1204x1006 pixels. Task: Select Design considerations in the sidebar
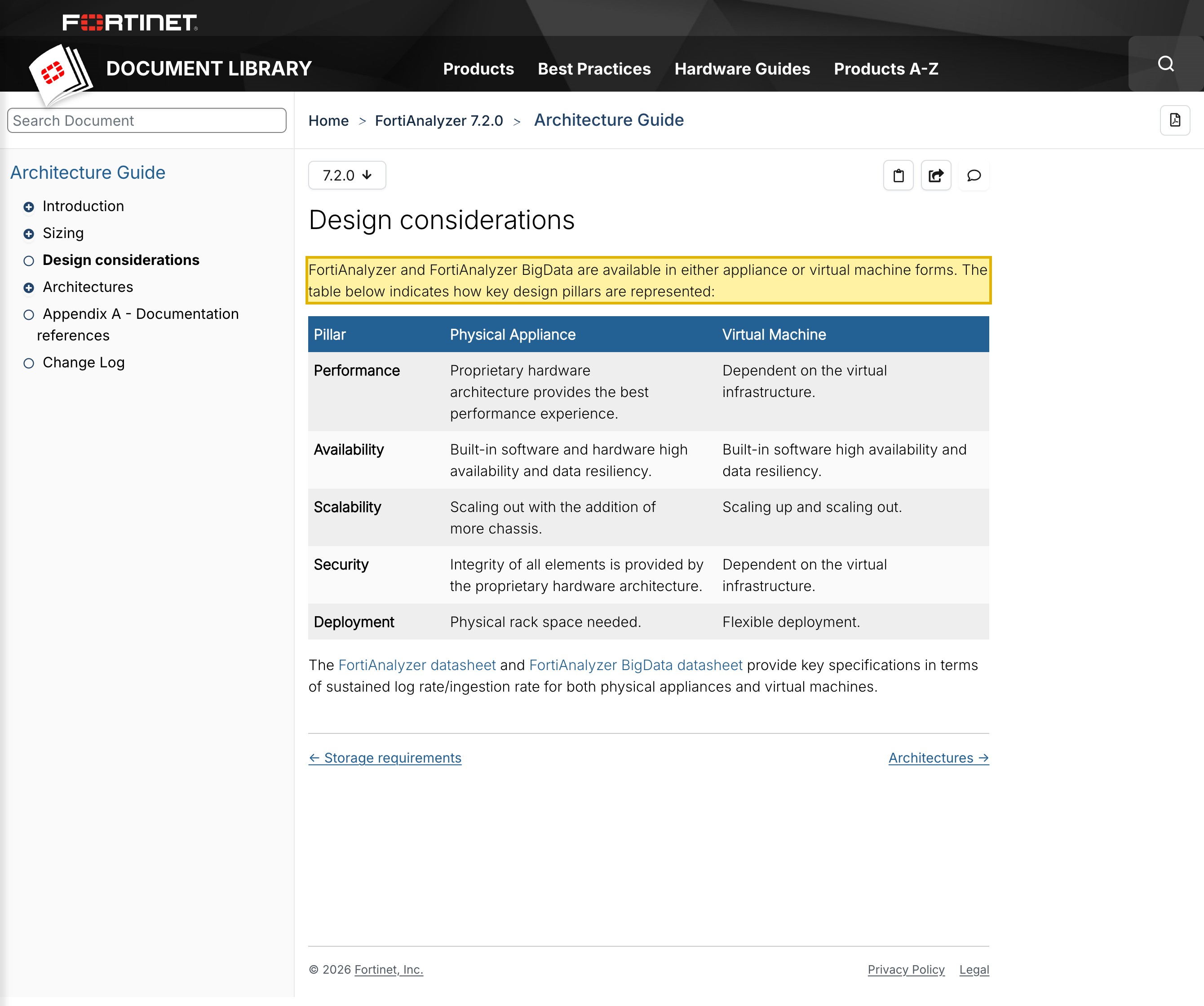tap(121, 260)
